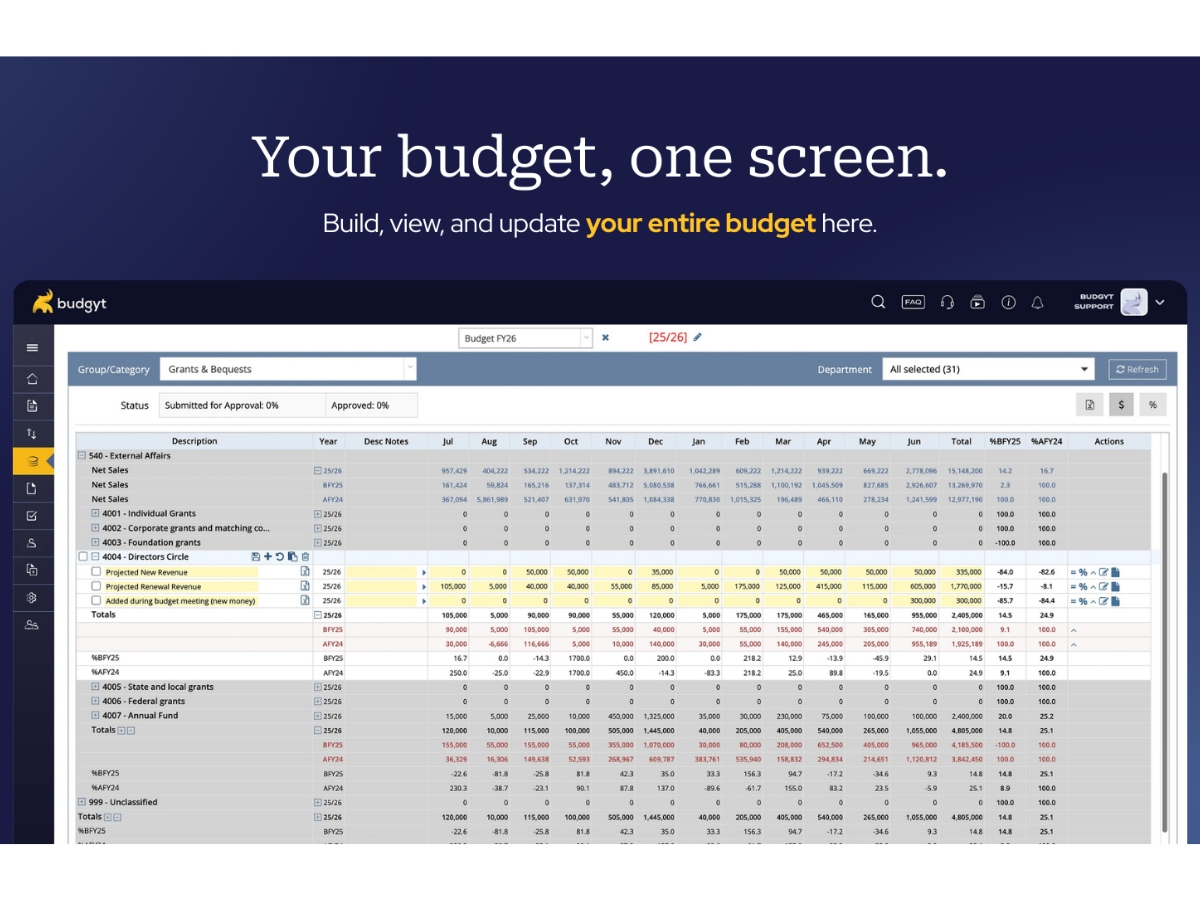Collapse the 540 - External Affairs group
Screen dimensions: 1200x900
click(x=81, y=456)
